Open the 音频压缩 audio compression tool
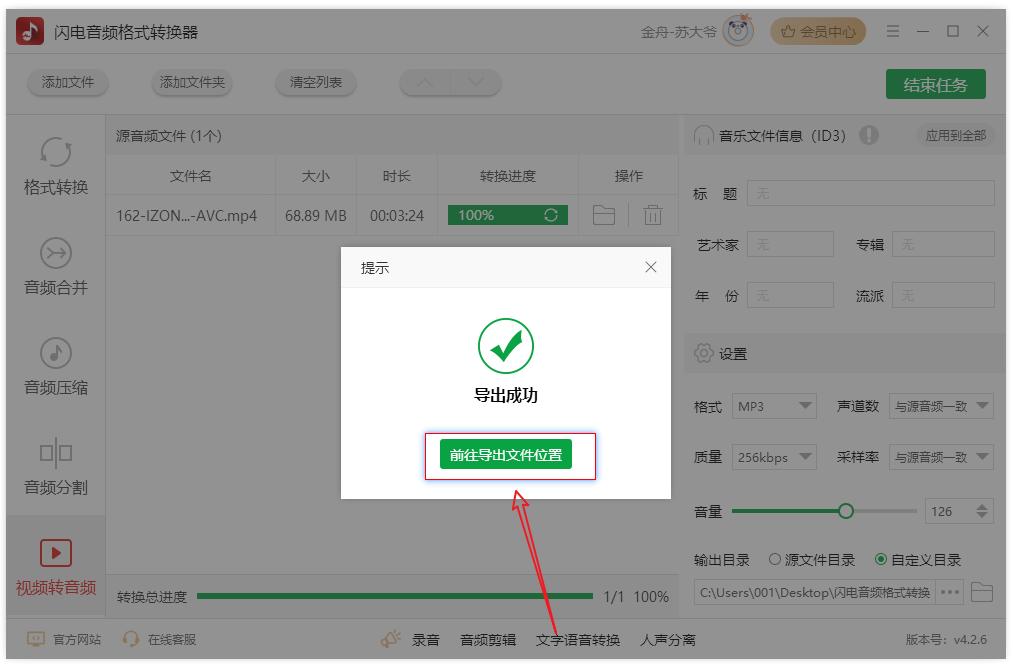The height and width of the screenshot is (666, 1013). click(x=56, y=366)
